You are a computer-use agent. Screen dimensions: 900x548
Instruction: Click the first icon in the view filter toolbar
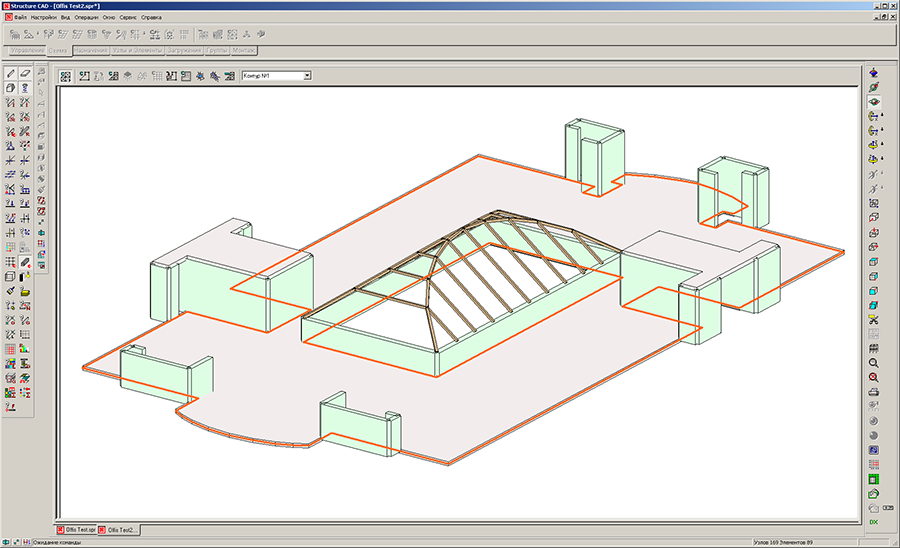point(65,75)
